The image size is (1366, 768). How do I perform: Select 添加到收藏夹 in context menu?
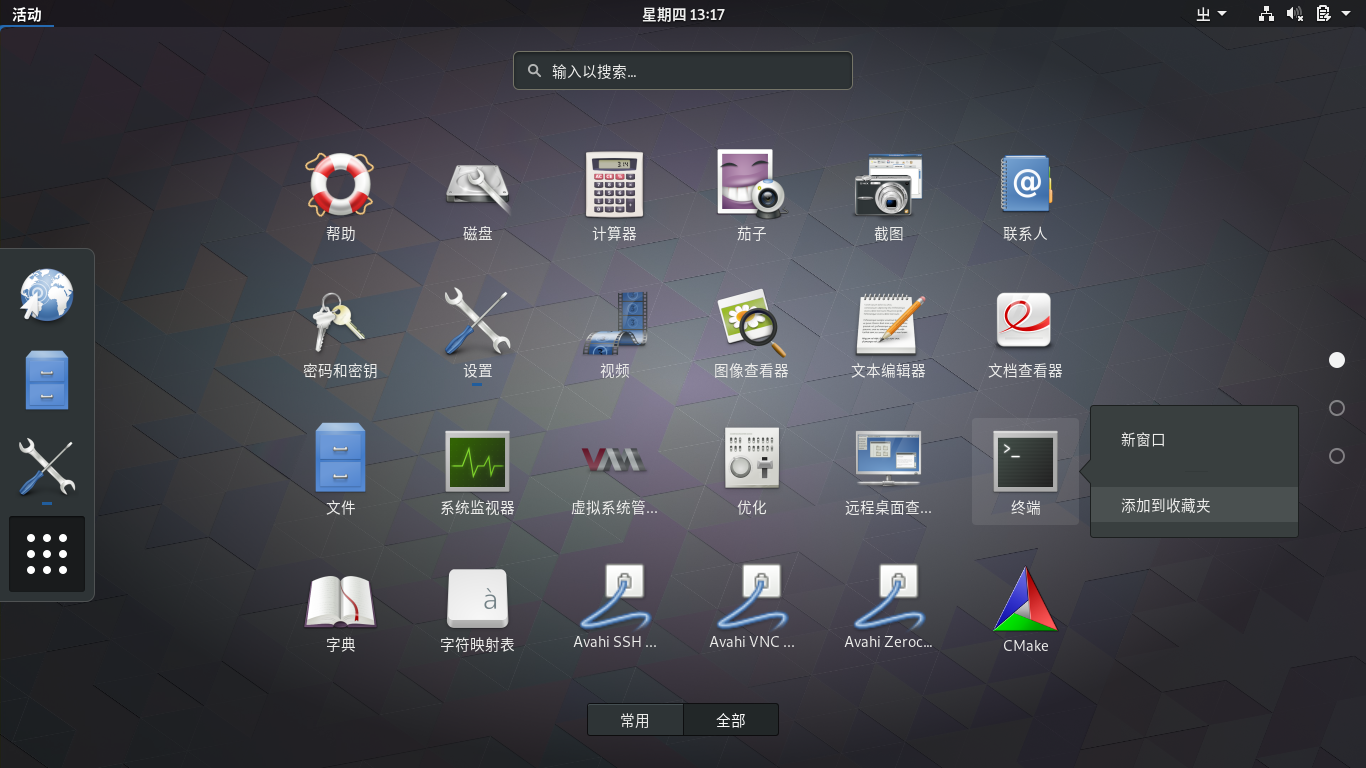tap(1166, 506)
